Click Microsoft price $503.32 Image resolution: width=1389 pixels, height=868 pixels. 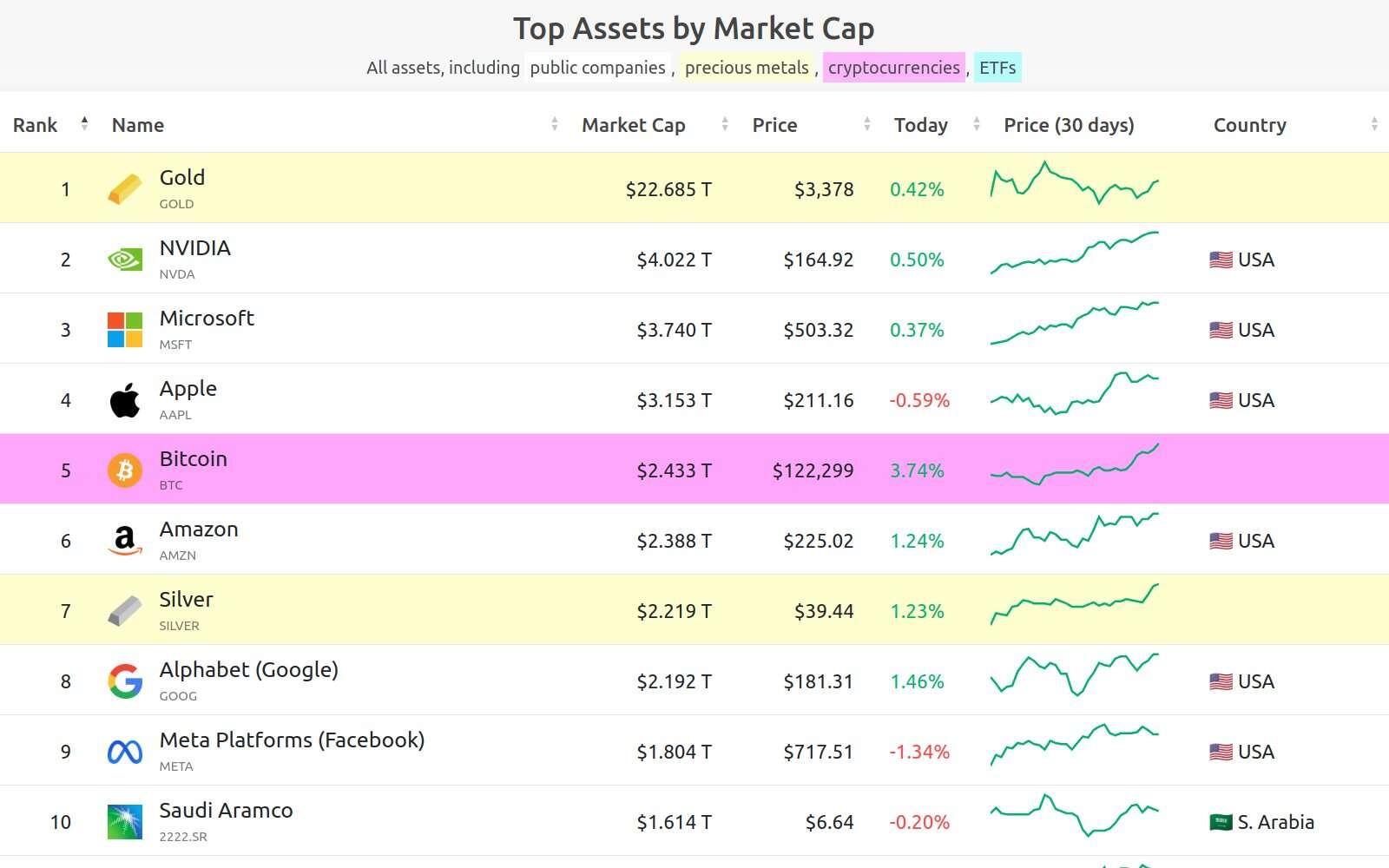[819, 330]
